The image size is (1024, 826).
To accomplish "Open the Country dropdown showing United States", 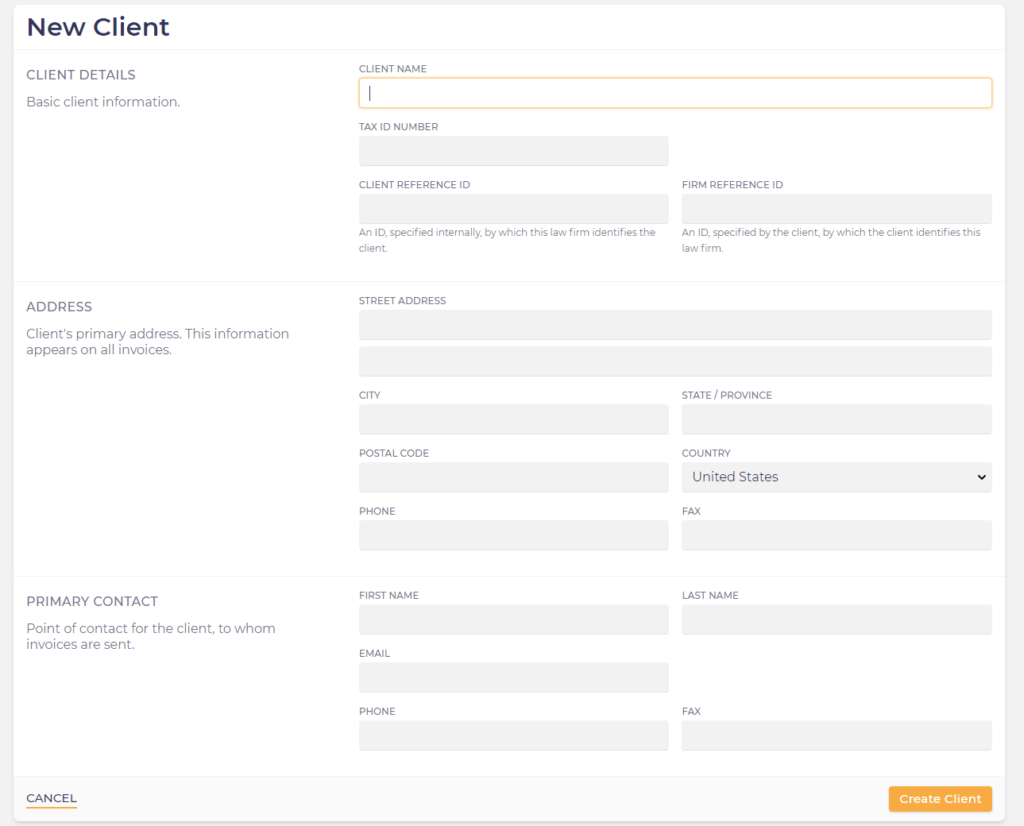I will point(837,477).
